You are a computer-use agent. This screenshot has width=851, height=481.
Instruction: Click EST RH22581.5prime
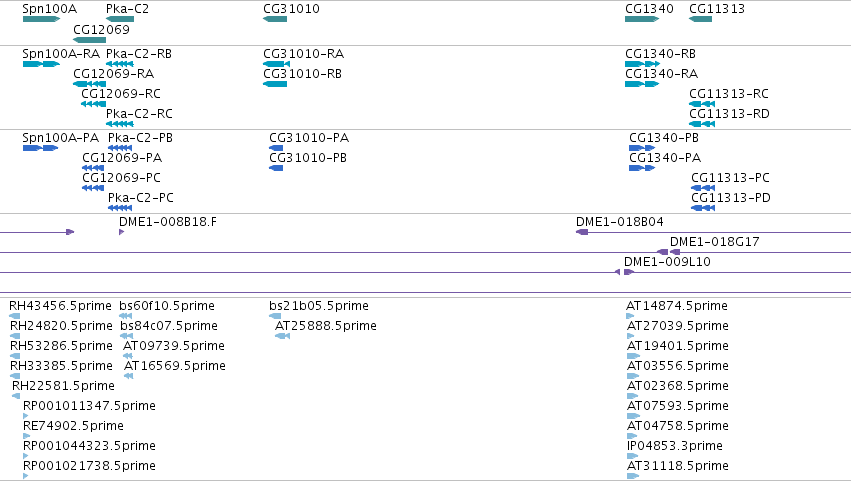point(63,387)
